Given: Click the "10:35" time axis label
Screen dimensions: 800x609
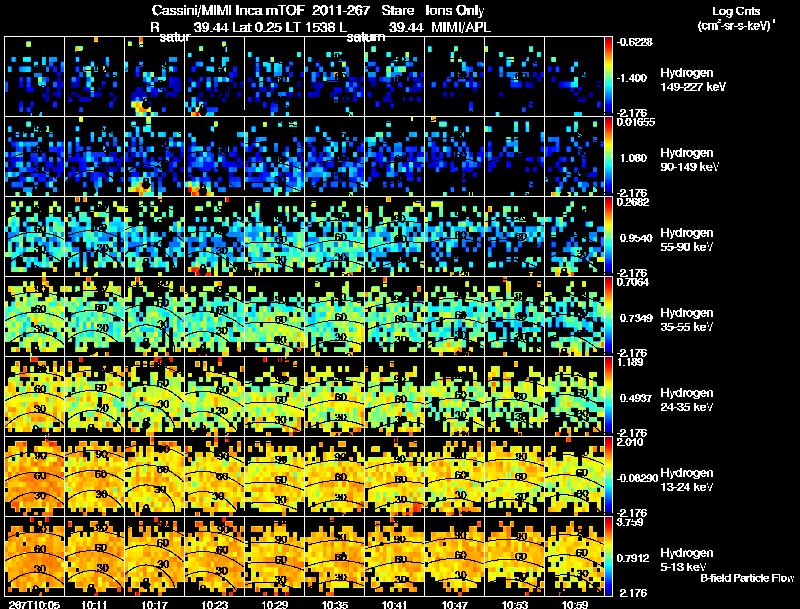Looking at the screenshot, I should click(x=335, y=604).
